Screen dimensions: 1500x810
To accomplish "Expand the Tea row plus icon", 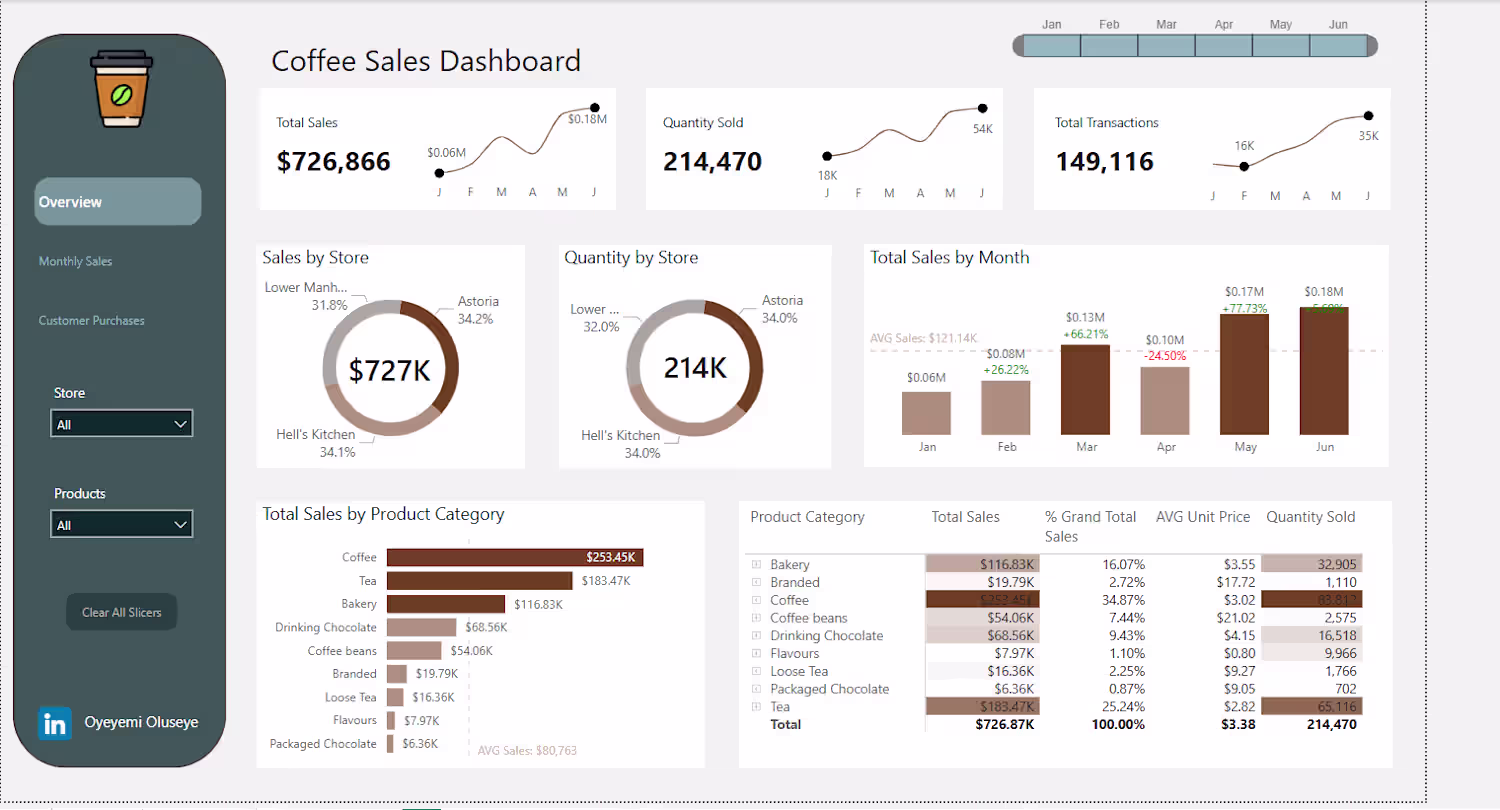I will point(756,707).
